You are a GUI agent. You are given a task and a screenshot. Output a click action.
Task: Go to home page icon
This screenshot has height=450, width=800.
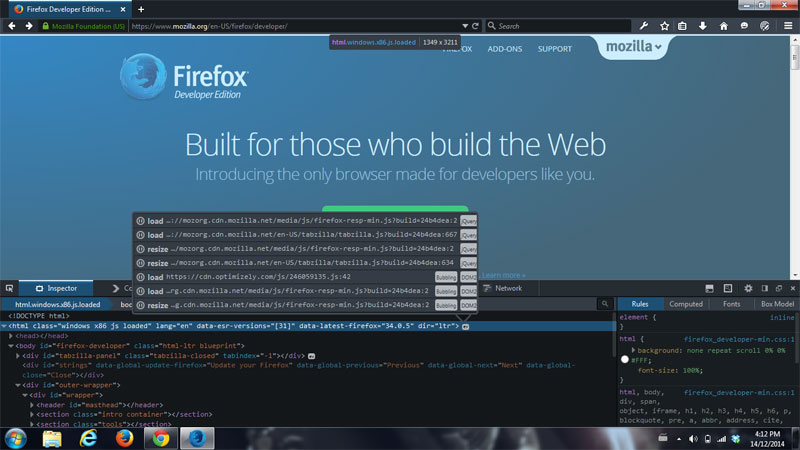(723, 26)
